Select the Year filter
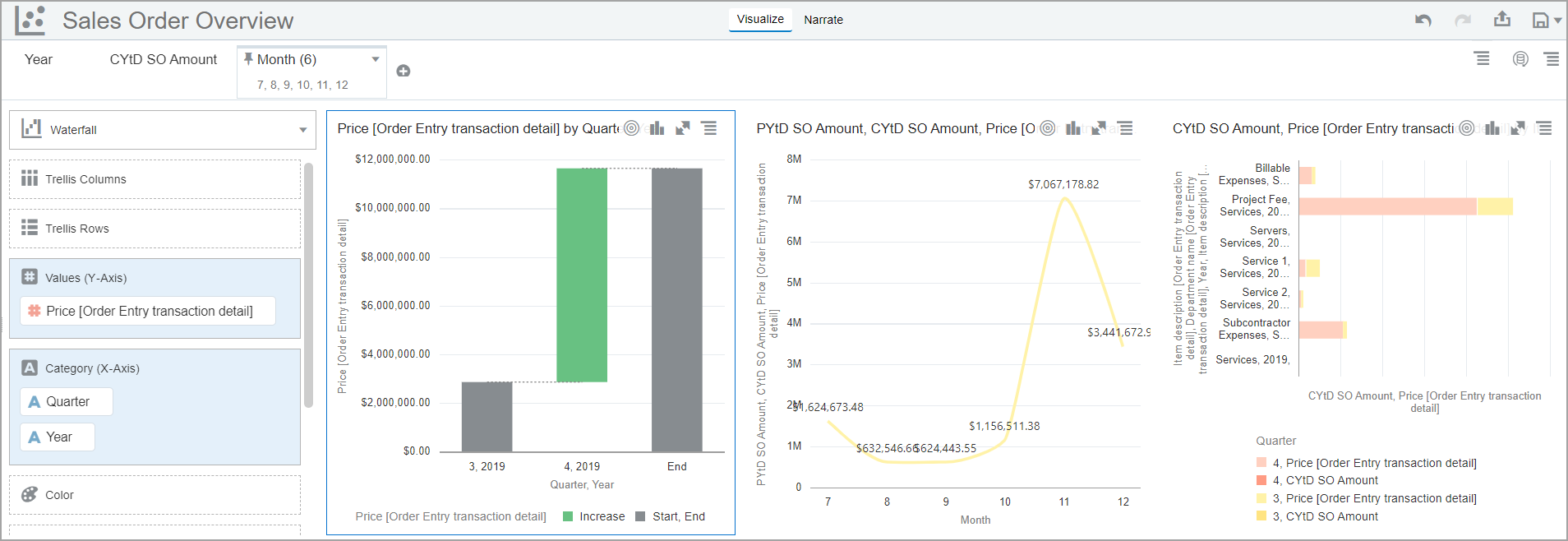Image resolution: width=1568 pixels, height=541 pixels. click(39, 59)
